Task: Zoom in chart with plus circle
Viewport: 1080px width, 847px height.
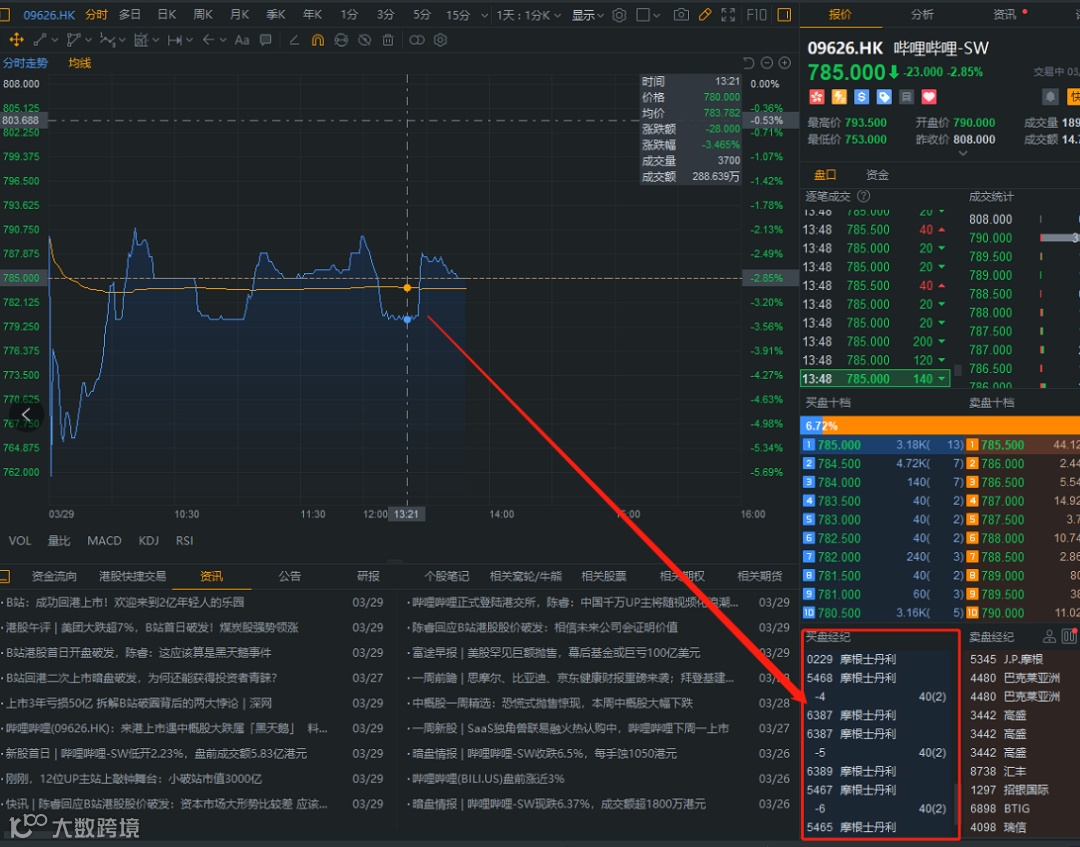Action: click(x=785, y=63)
